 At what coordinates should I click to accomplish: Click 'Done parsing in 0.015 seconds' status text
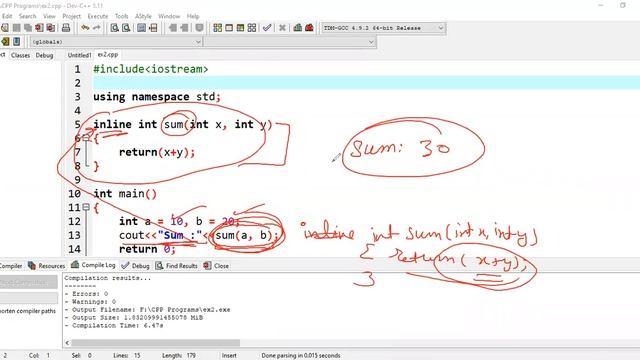(x=301, y=356)
